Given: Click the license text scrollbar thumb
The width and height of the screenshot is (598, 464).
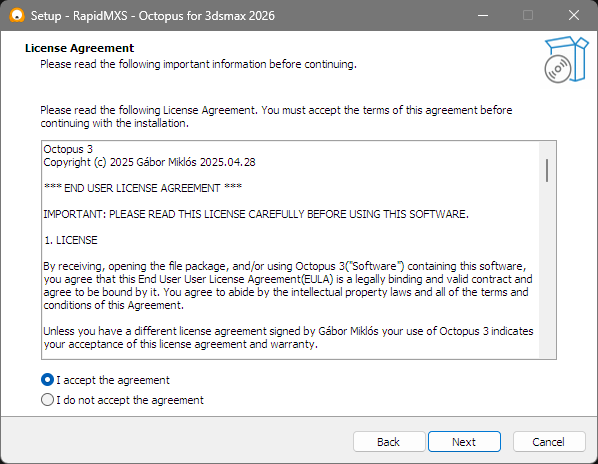Looking at the screenshot, I should tap(547, 170).
